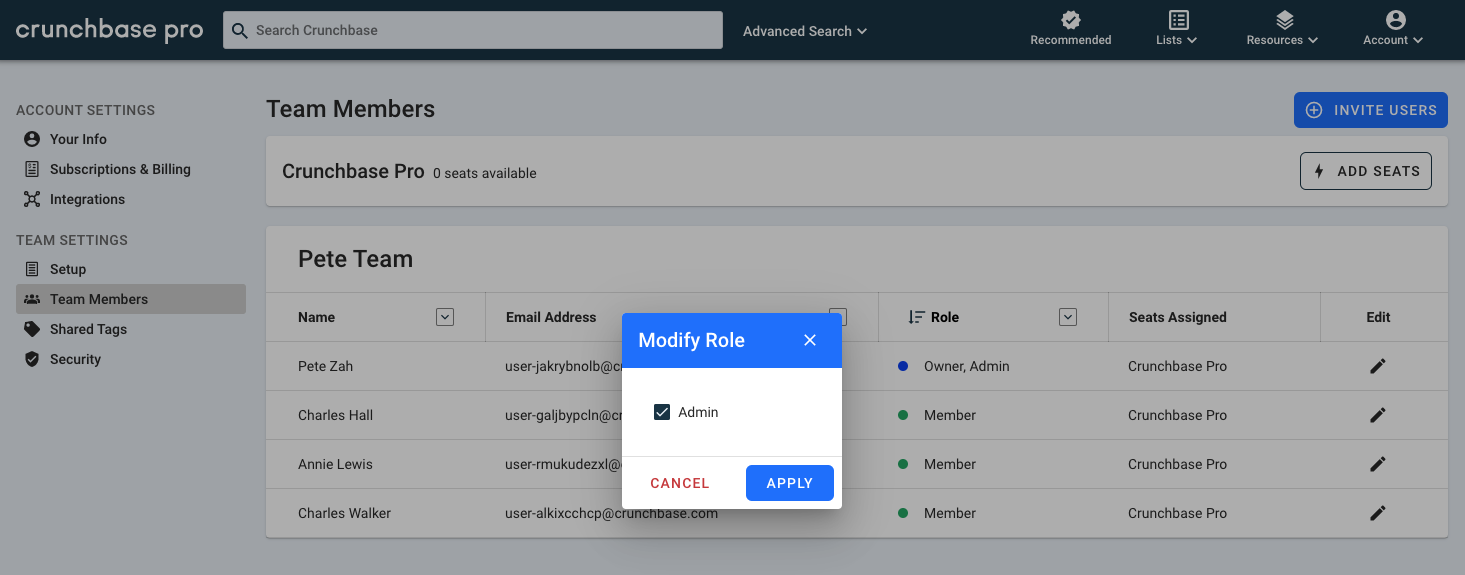Click Annie Lewis's Member role cell
Image resolution: width=1465 pixels, height=575 pixels.
click(950, 464)
